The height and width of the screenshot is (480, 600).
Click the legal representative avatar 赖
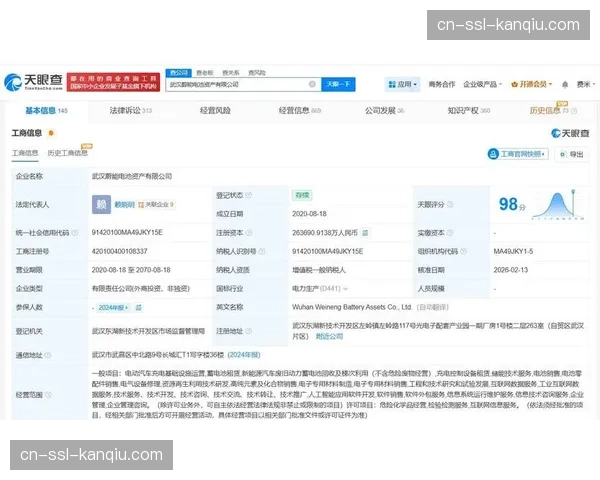pos(101,204)
